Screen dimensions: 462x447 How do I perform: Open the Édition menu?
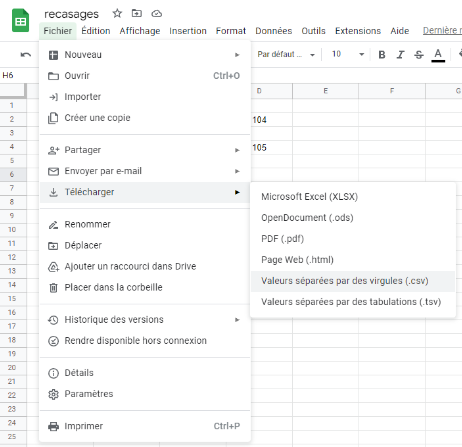tap(96, 31)
